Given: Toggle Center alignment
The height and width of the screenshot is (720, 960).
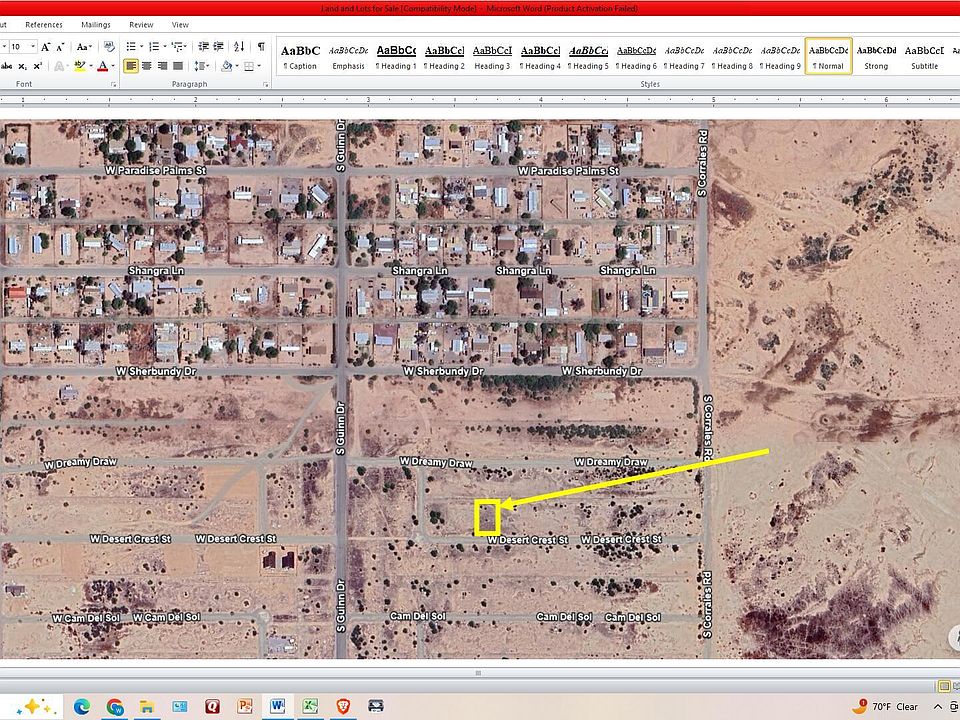Looking at the screenshot, I should pyautogui.click(x=147, y=66).
